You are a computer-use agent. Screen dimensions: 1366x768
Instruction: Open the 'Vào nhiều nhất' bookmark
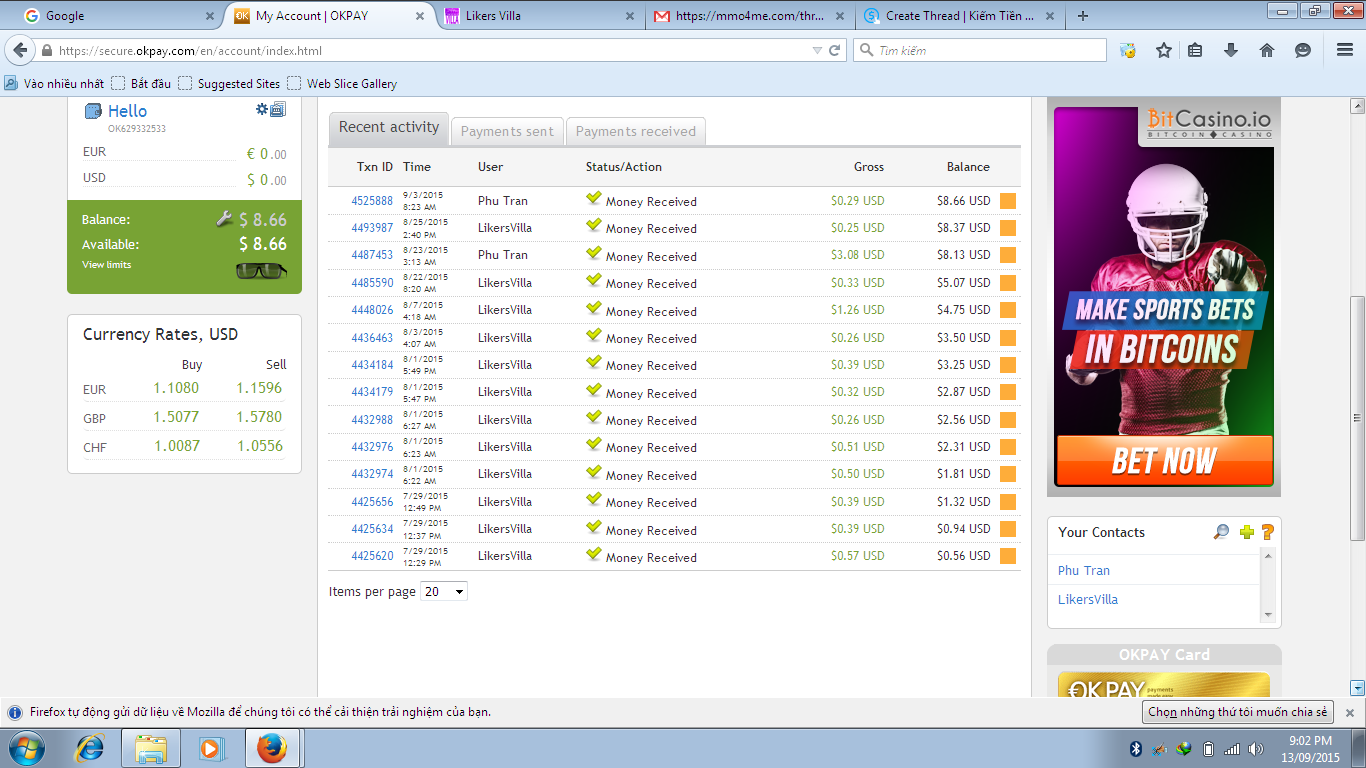pyautogui.click(x=54, y=84)
